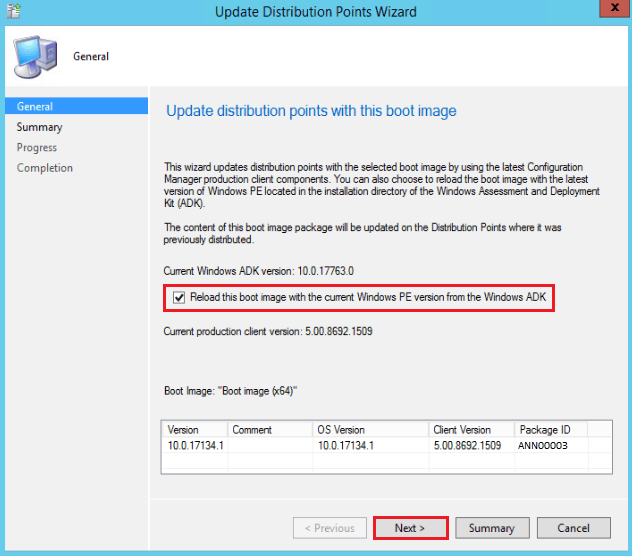Select the Version cell 10.0.17134.1

coord(195,446)
